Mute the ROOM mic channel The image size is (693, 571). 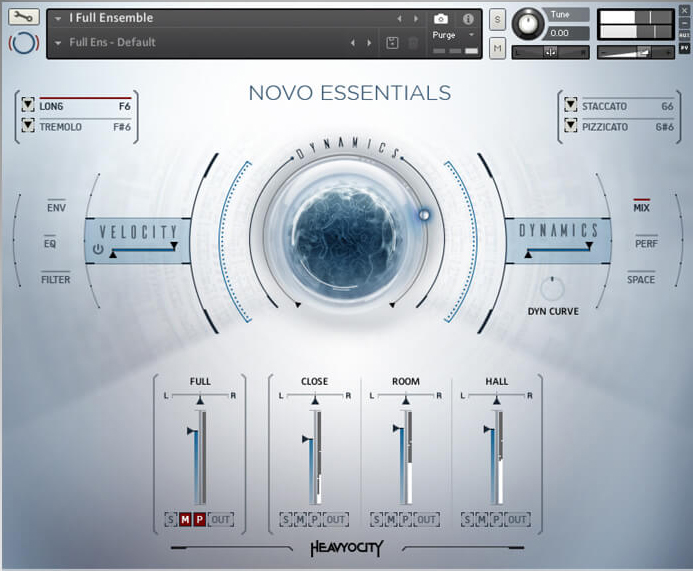[x=391, y=519]
